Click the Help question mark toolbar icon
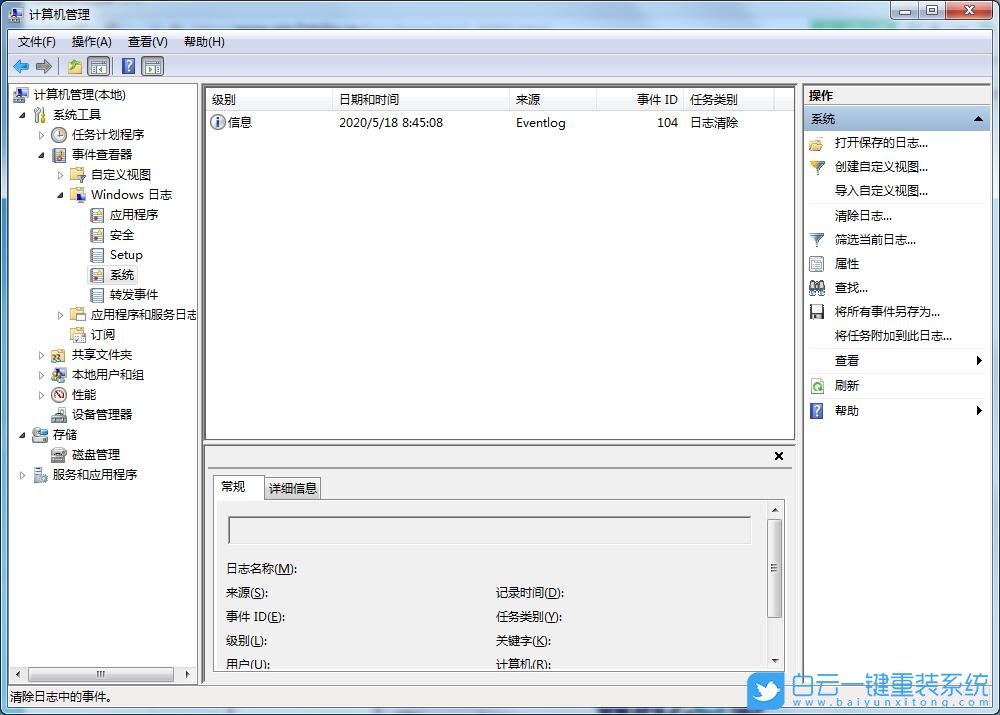 point(127,66)
